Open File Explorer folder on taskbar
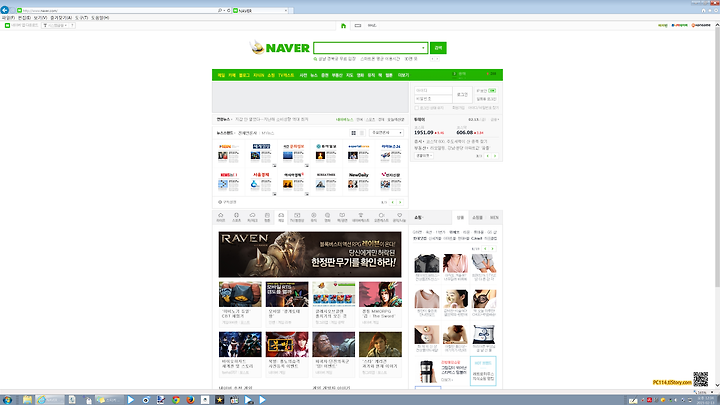Screen dimensions: 720x405 pyautogui.click(x=28, y=400)
